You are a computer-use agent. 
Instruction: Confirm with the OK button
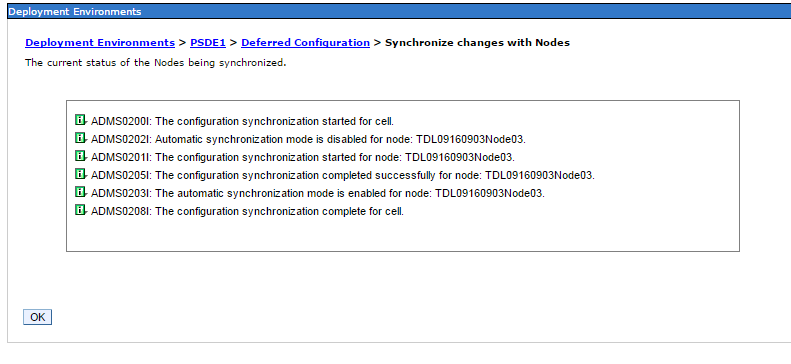pos(37,317)
